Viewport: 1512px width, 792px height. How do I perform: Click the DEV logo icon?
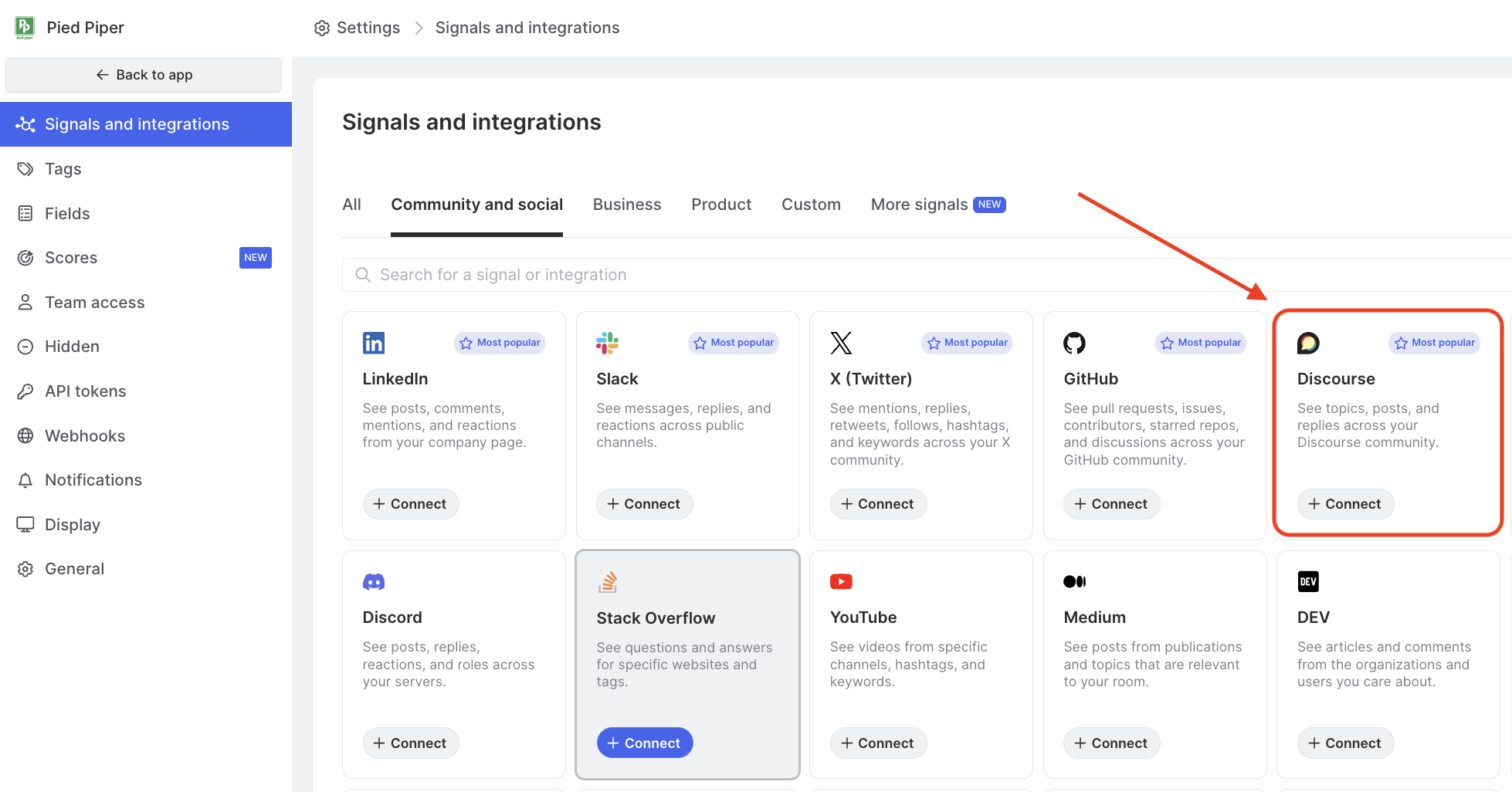pos(1308,581)
